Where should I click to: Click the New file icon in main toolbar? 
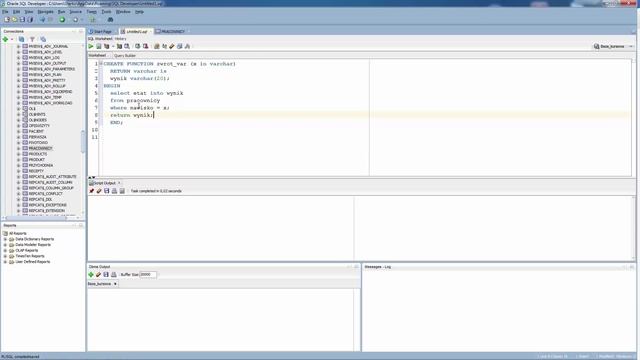coord(7,20)
